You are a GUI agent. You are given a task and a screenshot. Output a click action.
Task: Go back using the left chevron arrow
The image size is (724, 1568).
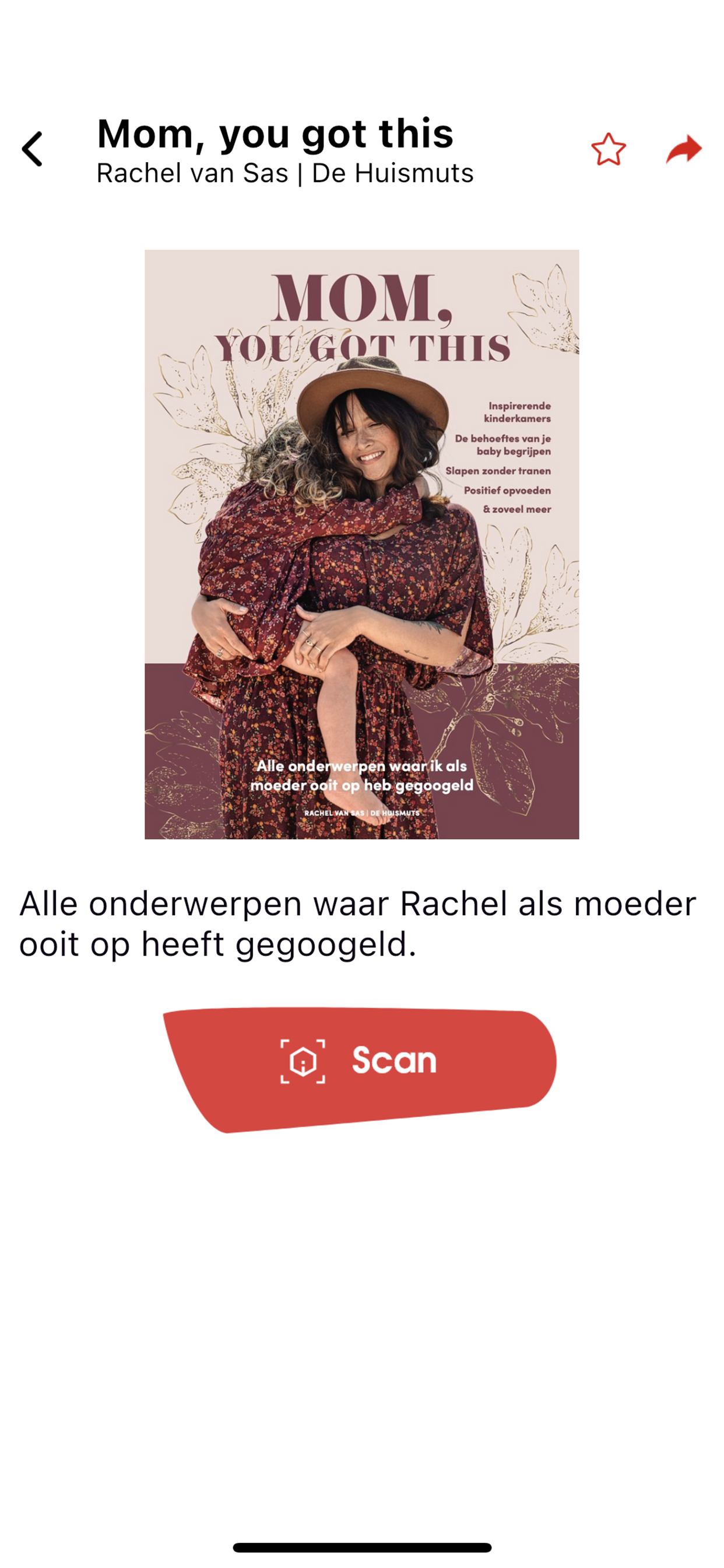(x=32, y=149)
